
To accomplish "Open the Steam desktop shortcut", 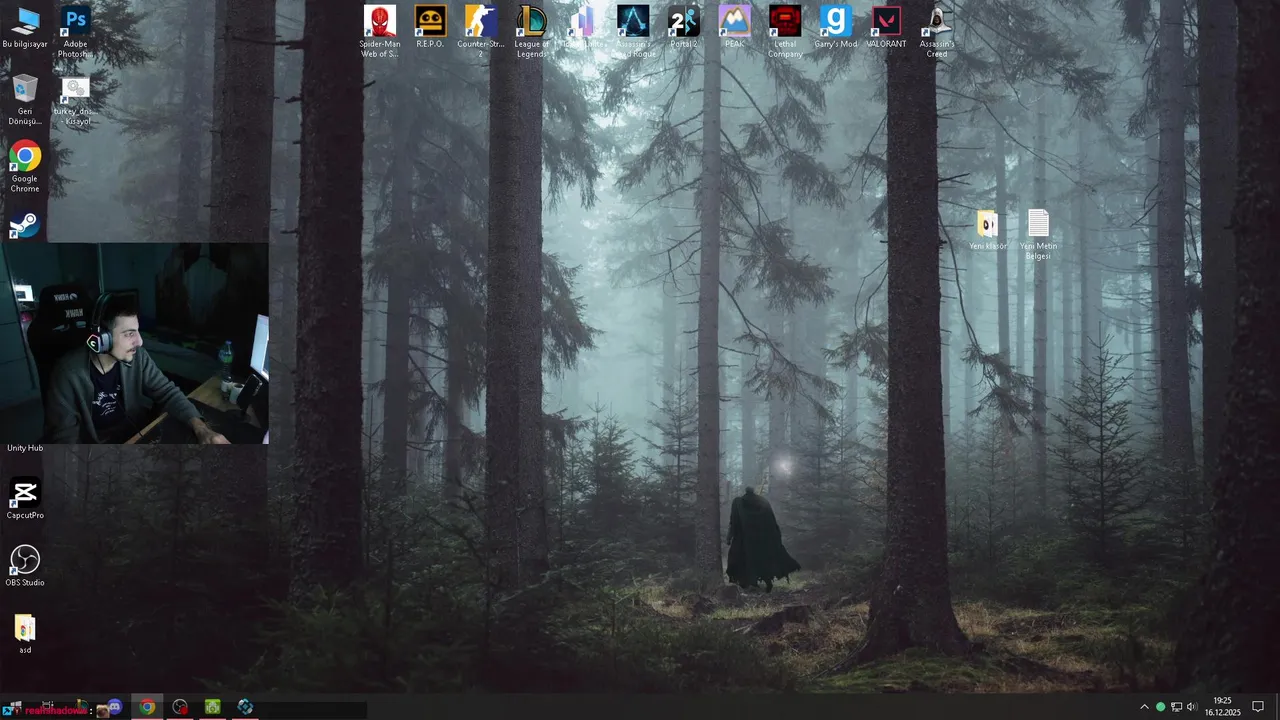I will point(25,225).
